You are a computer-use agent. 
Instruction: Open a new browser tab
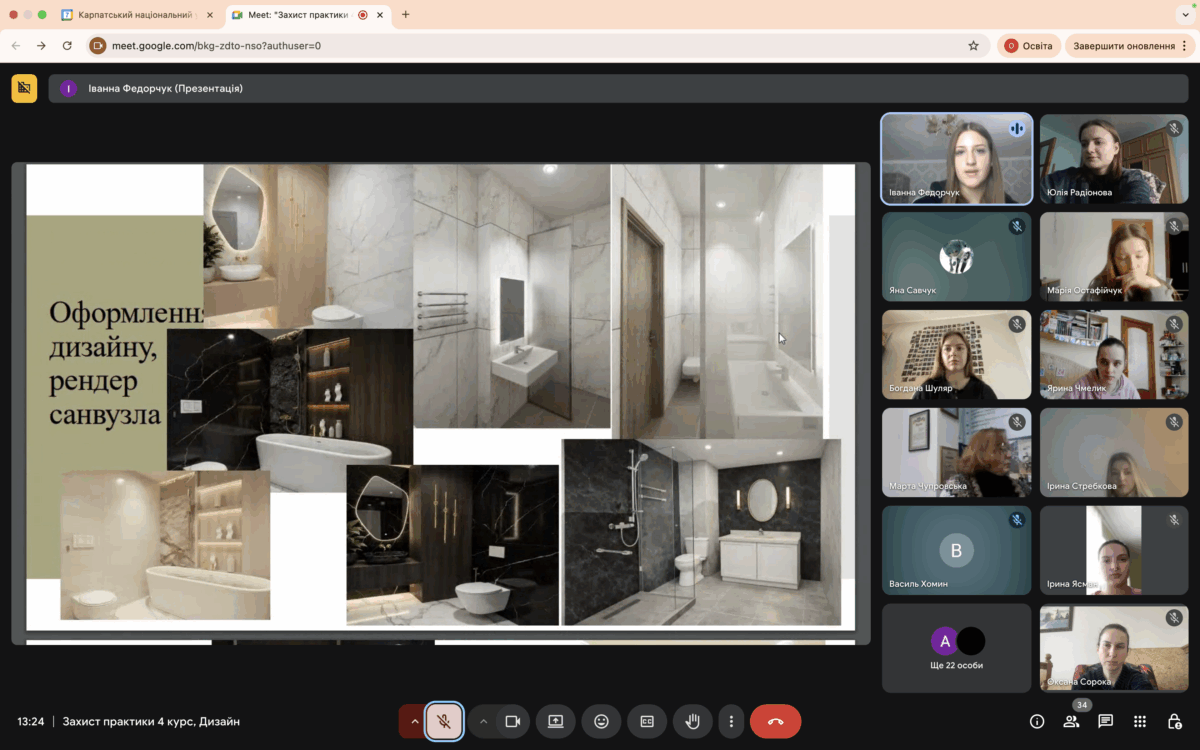coord(405,15)
